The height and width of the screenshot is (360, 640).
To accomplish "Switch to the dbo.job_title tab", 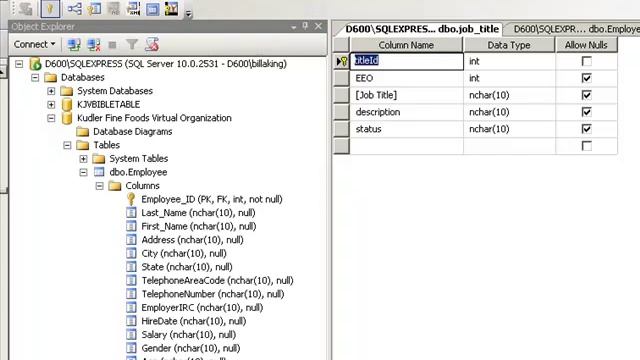I will tap(422, 29).
